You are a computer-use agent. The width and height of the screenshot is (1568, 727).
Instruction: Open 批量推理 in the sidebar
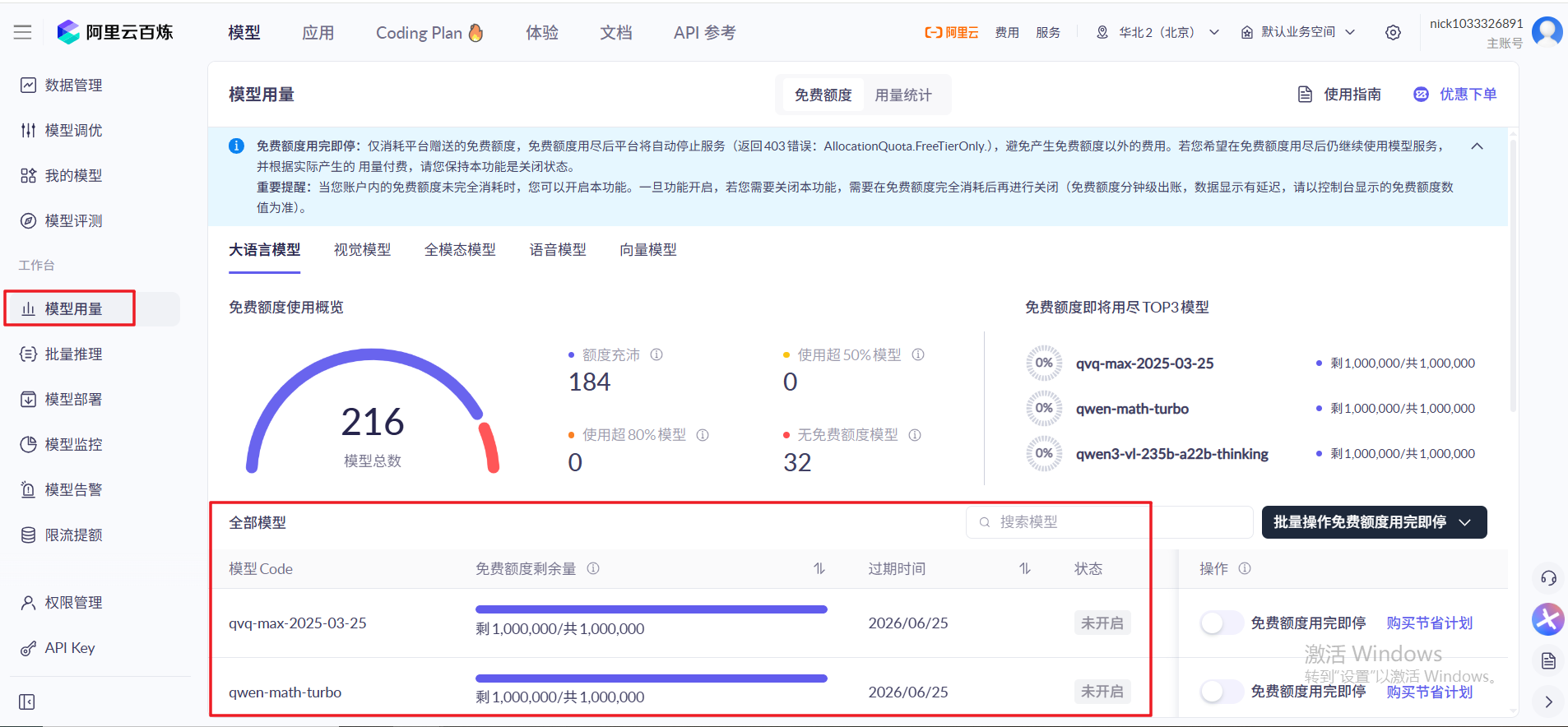[x=62, y=354]
